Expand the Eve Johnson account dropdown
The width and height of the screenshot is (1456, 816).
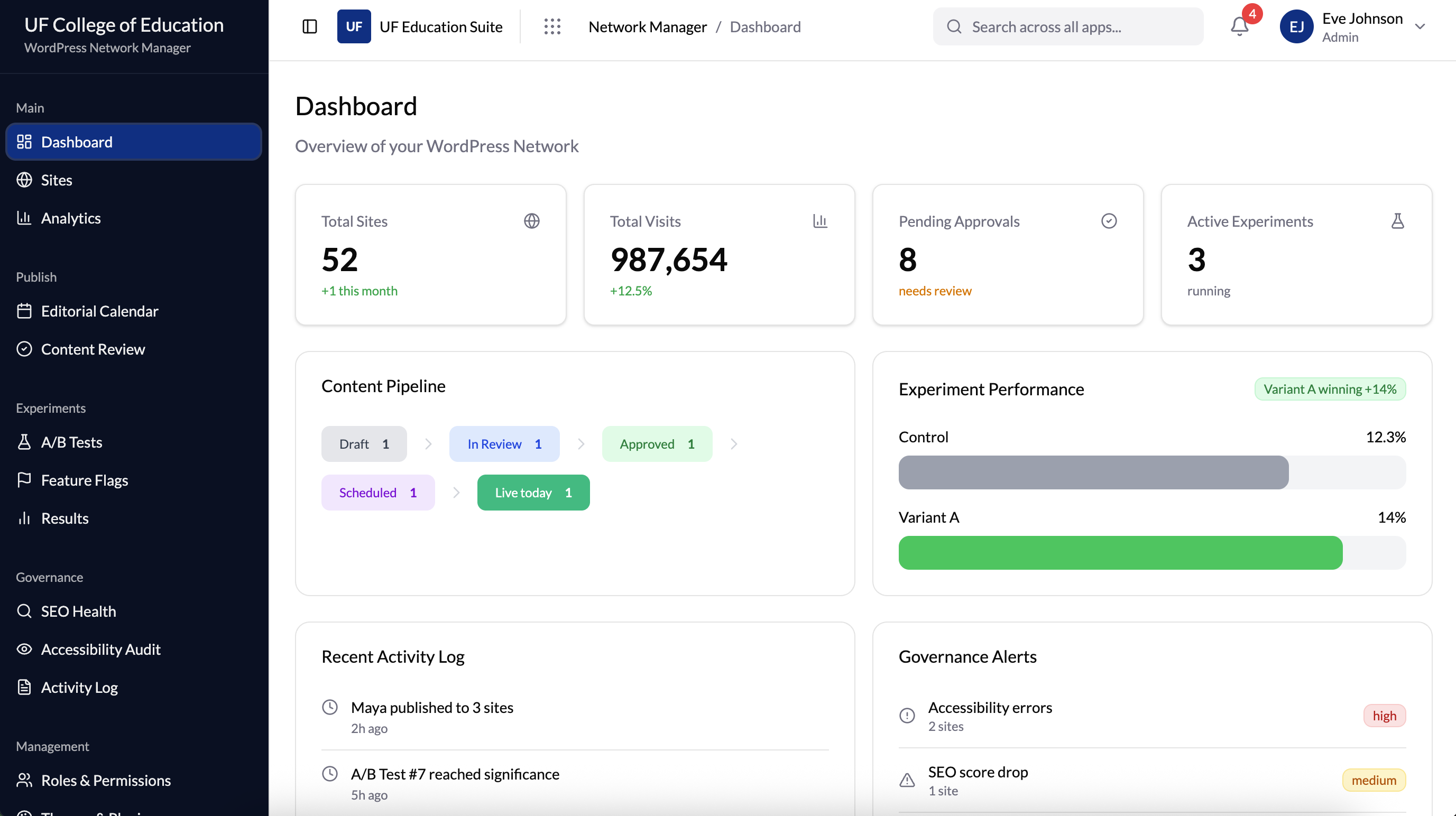(1420, 26)
